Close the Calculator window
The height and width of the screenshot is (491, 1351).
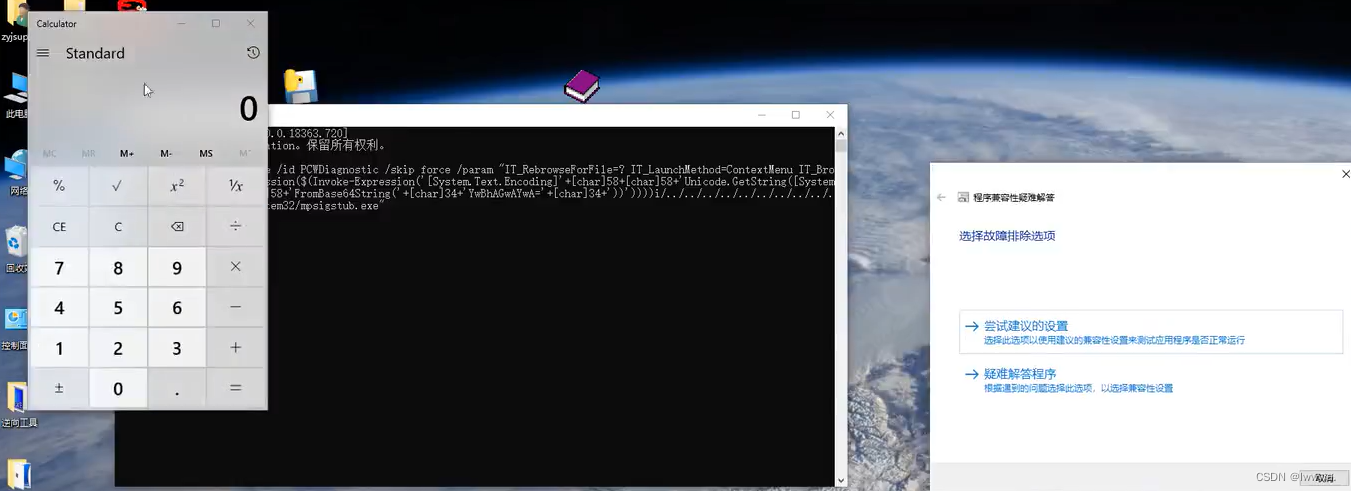(x=250, y=23)
